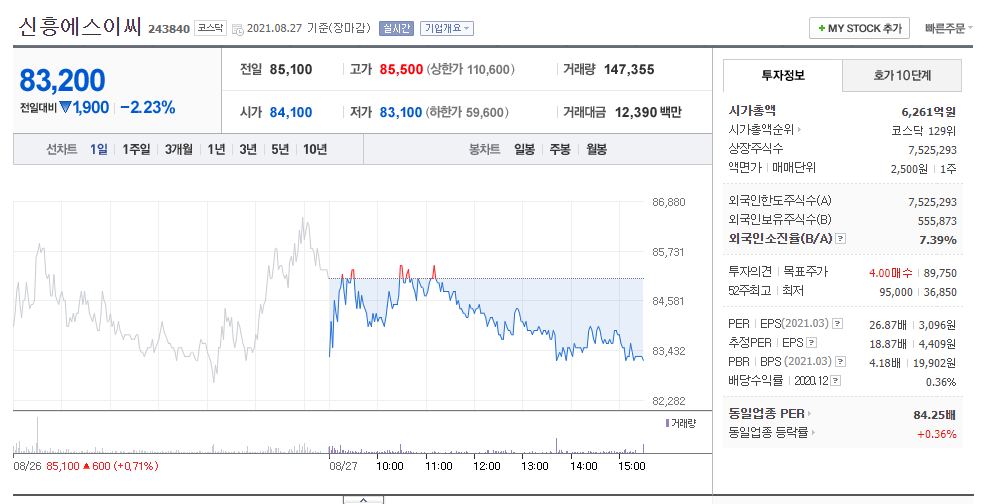The height and width of the screenshot is (504, 1005).
Task: Select the 3개월 line chart period
Action: pyautogui.click(x=179, y=149)
